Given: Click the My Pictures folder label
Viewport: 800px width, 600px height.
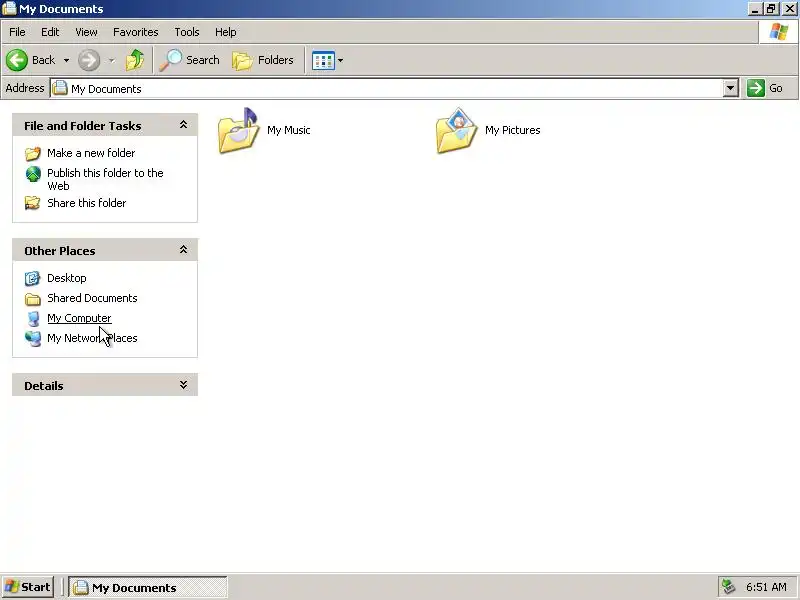Looking at the screenshot, I should (x=512, y=130).
